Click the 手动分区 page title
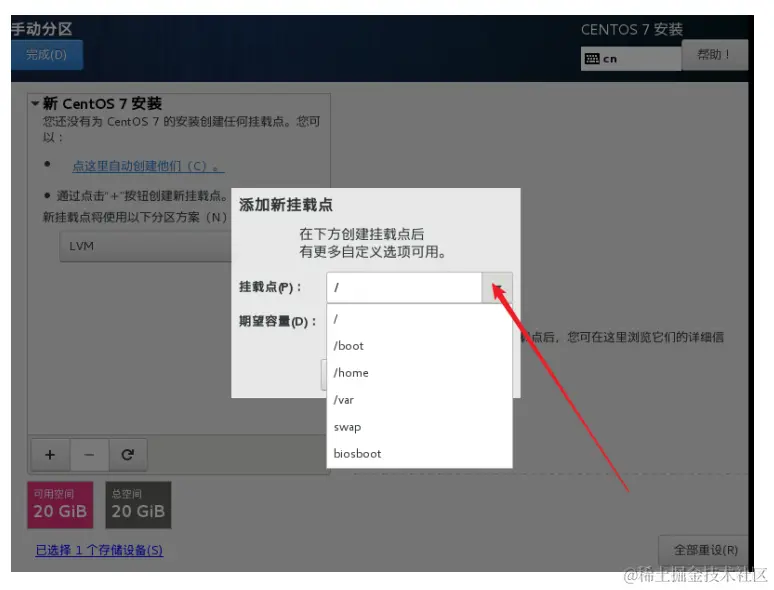The image size is (774, 590). pos(42,29)
